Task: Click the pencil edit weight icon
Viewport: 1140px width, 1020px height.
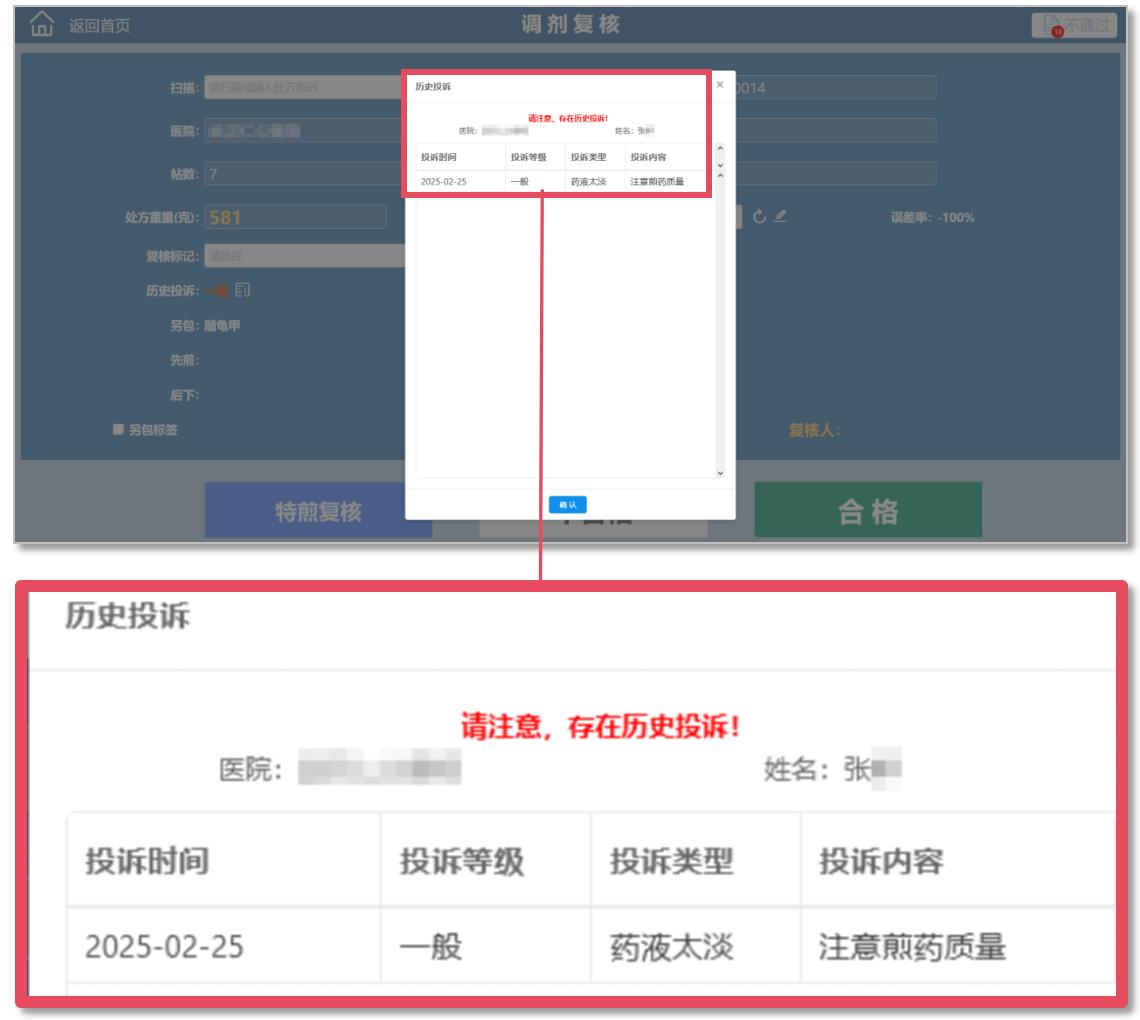Action: [x=780, y=216]
